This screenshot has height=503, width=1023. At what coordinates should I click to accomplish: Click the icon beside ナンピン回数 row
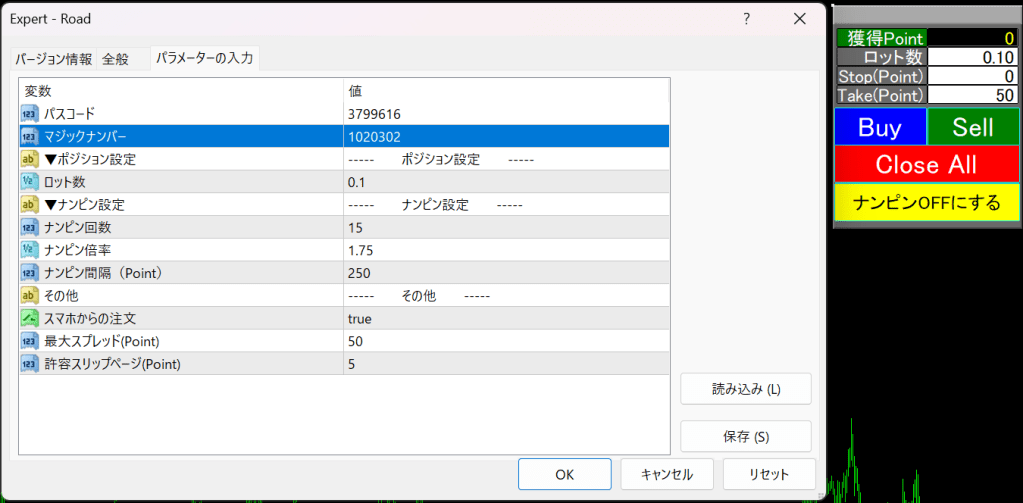[30, 227]
